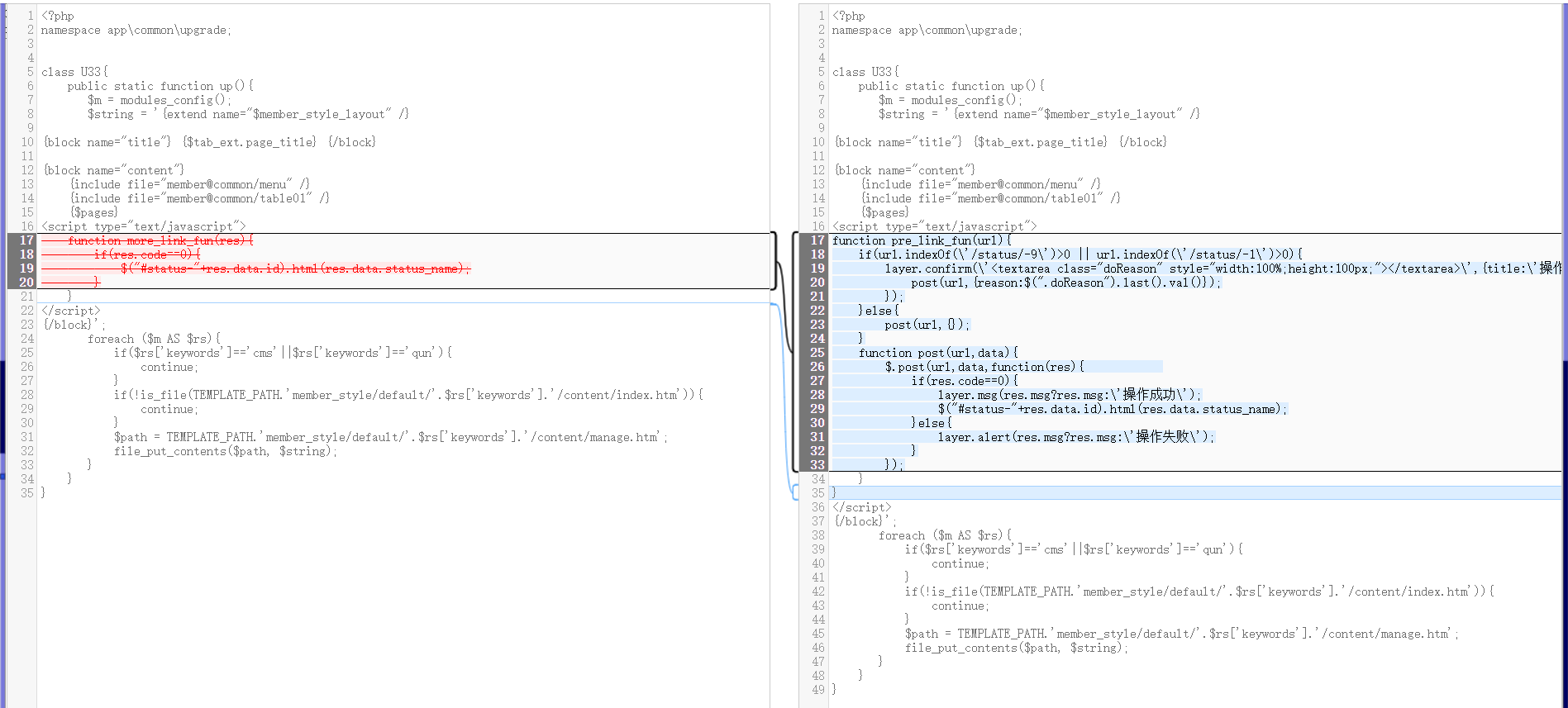Click the 'layer.confirm' textarea line in right pane
1568x708 pixels.
point(1157,268)
